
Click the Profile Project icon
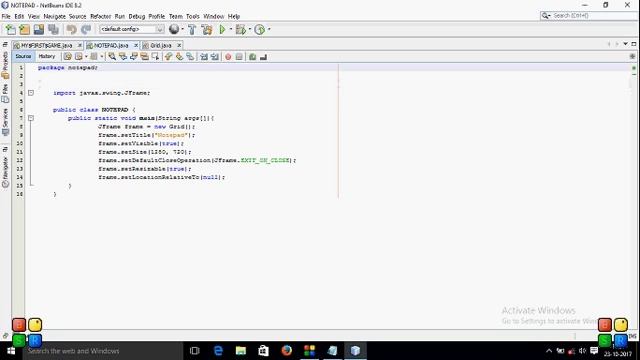point(260,29)
